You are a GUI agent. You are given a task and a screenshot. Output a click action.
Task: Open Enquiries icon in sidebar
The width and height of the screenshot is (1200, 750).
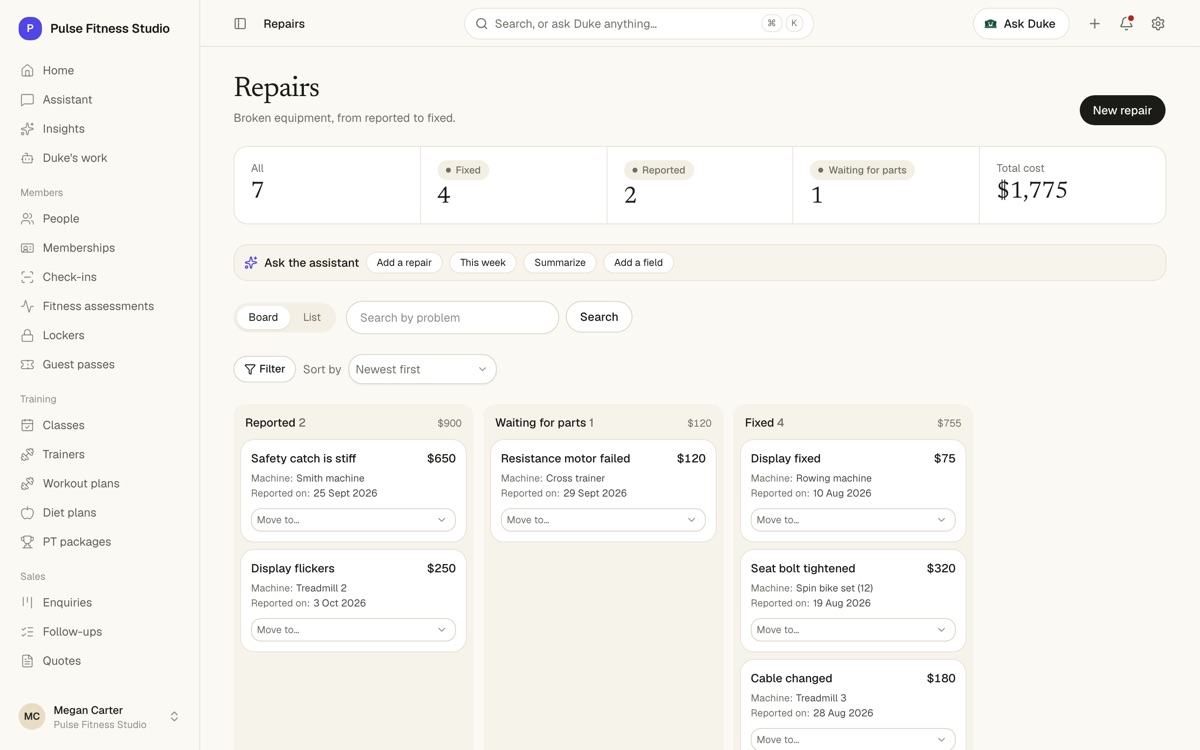[x=27, y=602]
